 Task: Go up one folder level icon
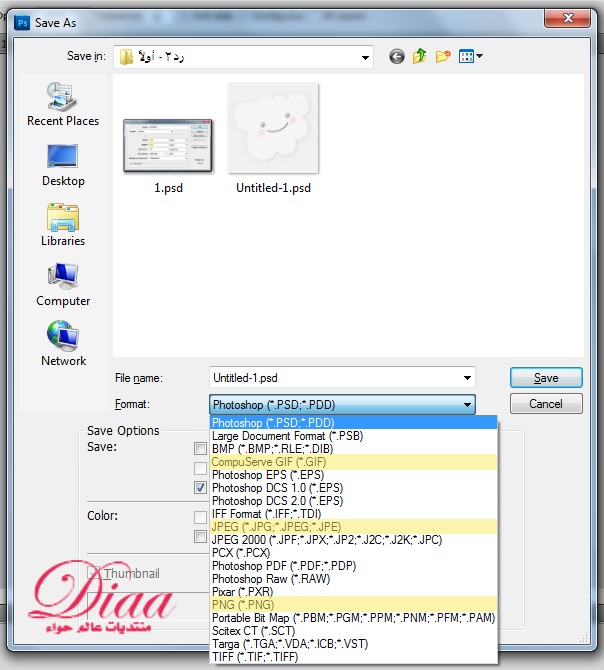point(420,57)
